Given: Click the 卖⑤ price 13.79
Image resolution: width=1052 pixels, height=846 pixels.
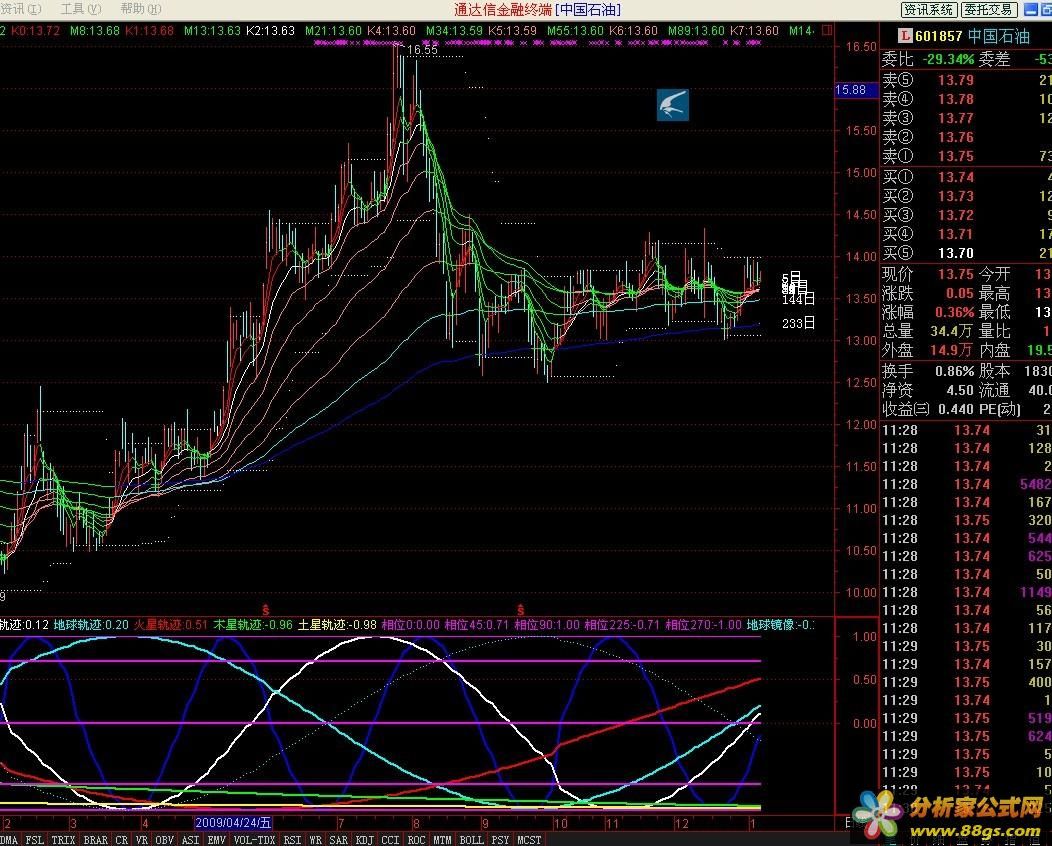Looking at the screenshot, I should click(955, 81).
